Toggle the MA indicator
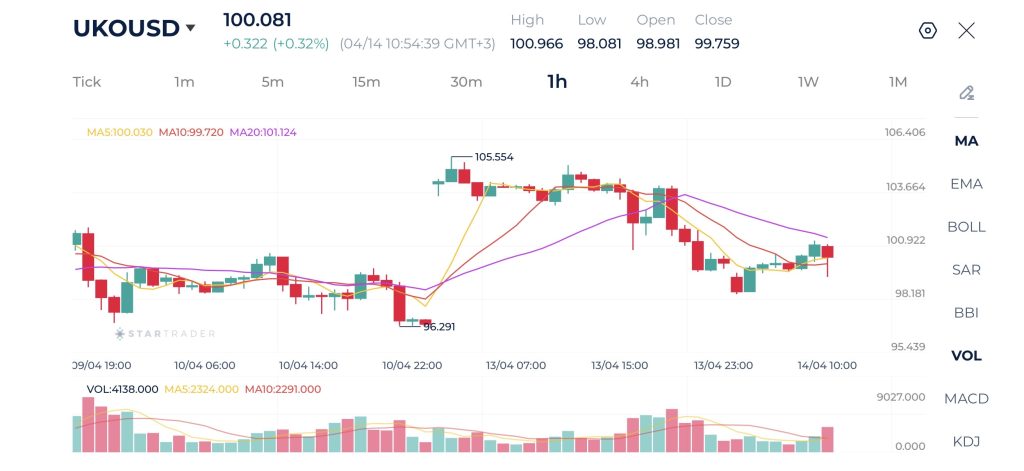 pyautogui.click(x=966, y=141)
